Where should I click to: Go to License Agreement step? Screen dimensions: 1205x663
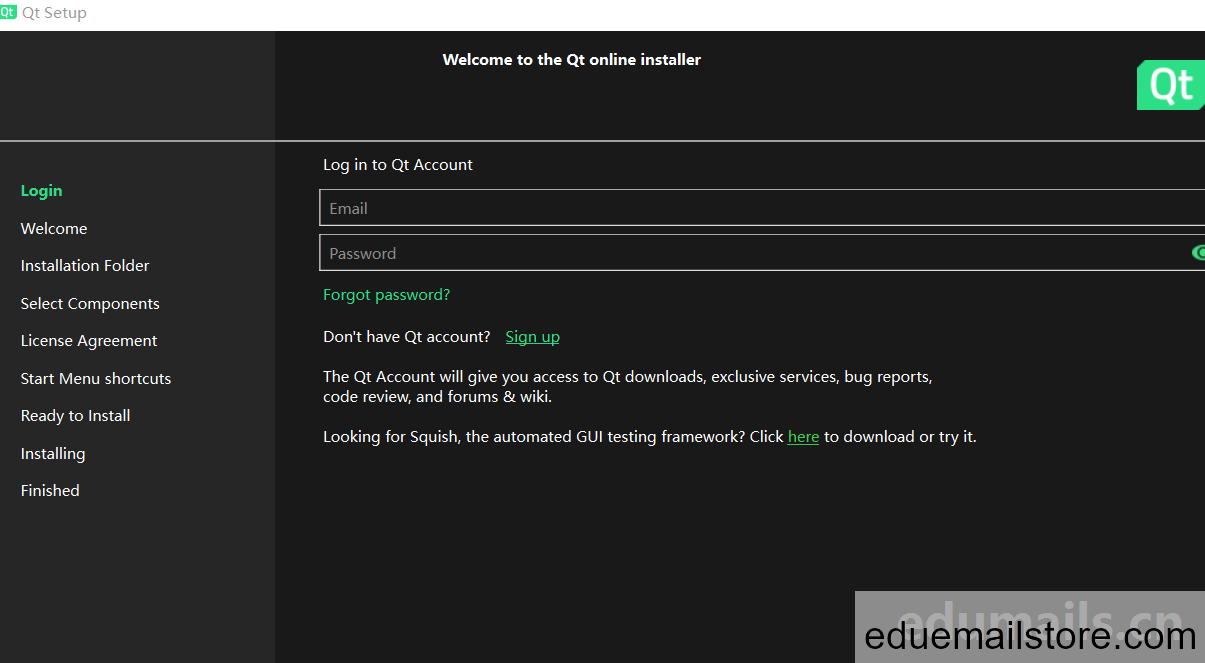pyautogui.click(x=89, y=341)
